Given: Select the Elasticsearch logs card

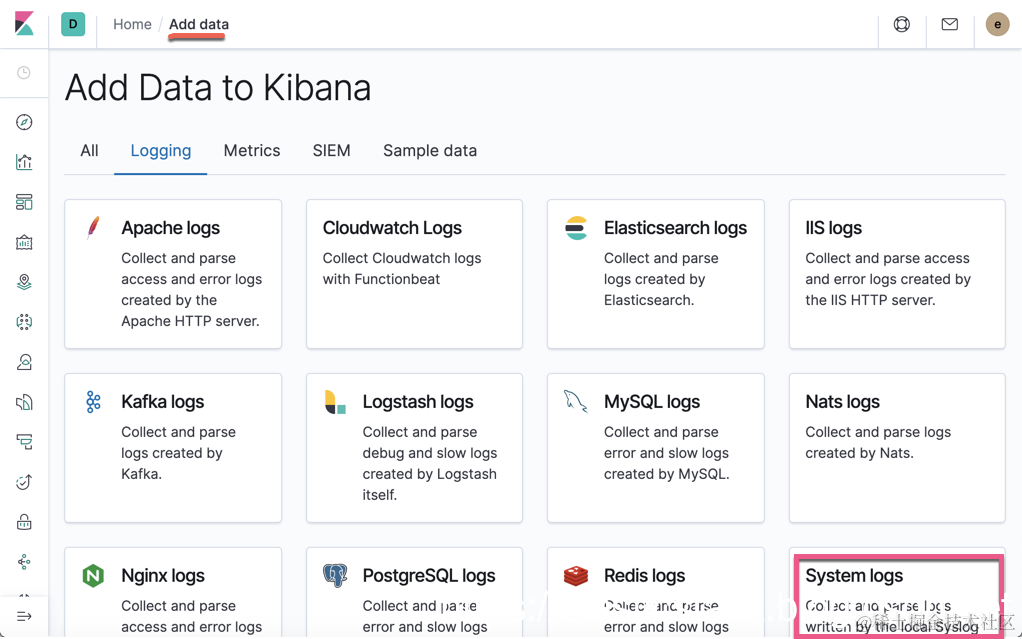Looking at the screenshot, I should (x=655, y=273).
